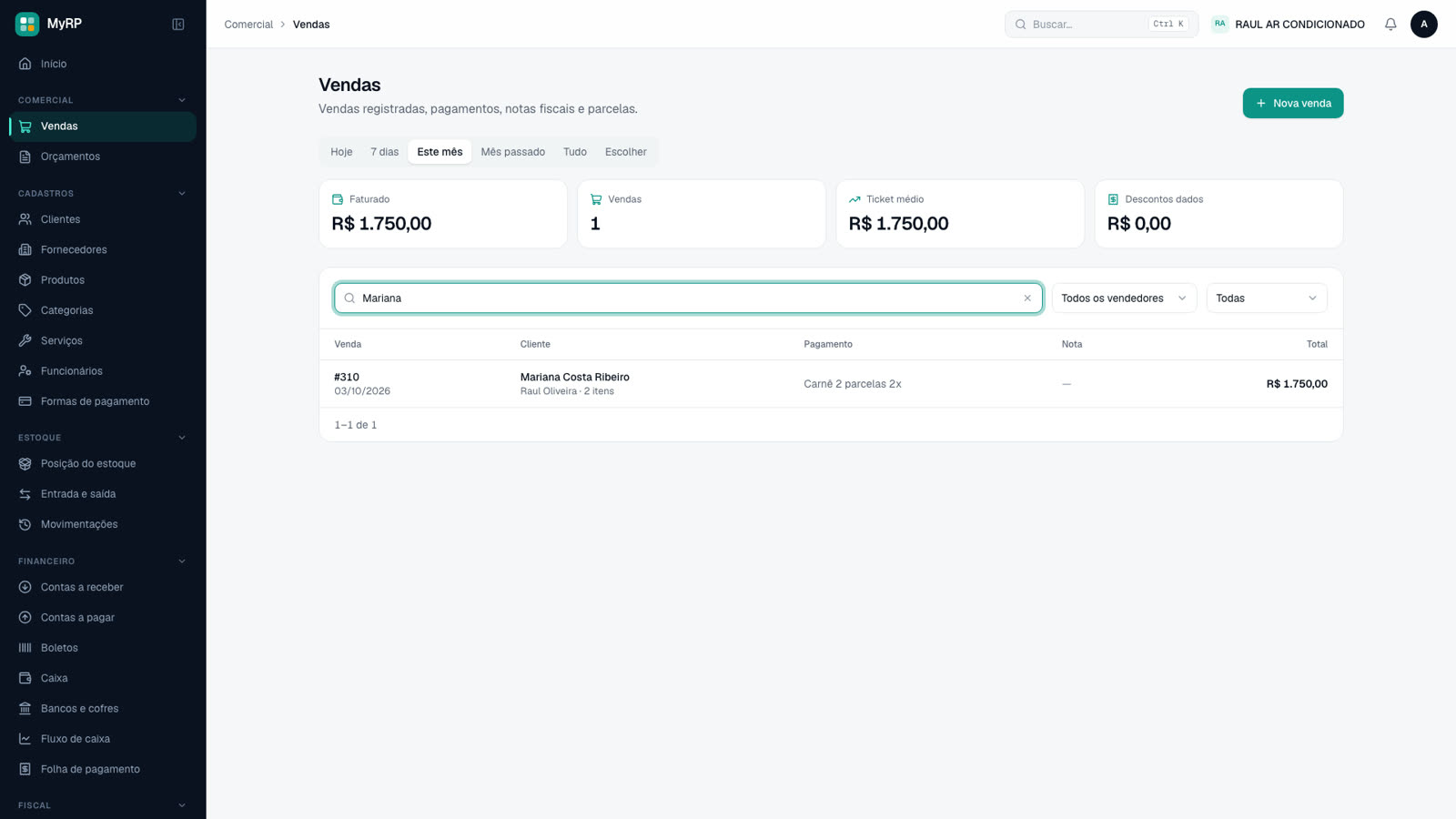Viewport: 1456px width, 819px height.
Task: Open Contas a pagar page
Action: coord(103,618)
